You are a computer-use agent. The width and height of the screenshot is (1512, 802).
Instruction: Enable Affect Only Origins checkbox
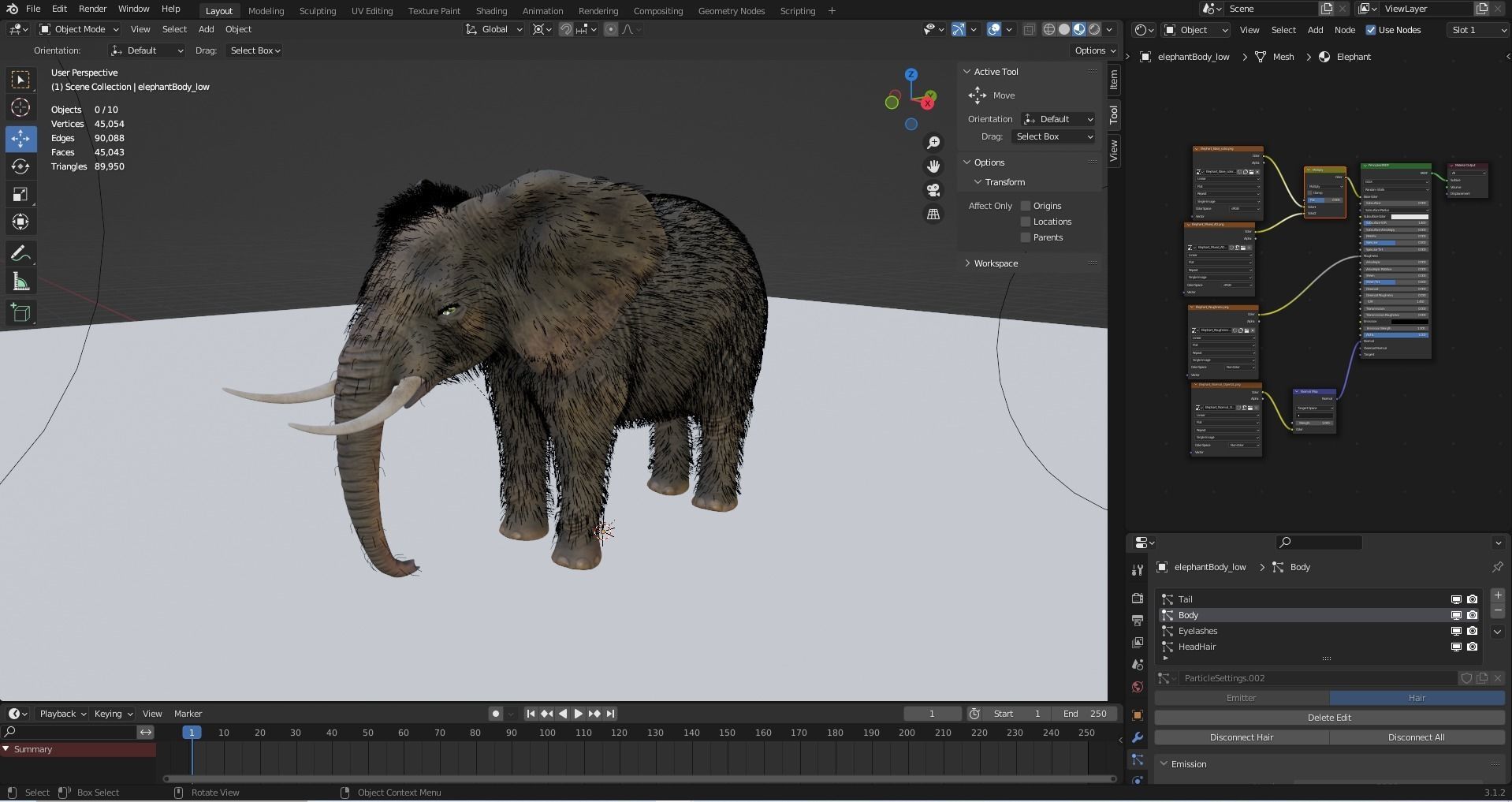coord(1026,206)
